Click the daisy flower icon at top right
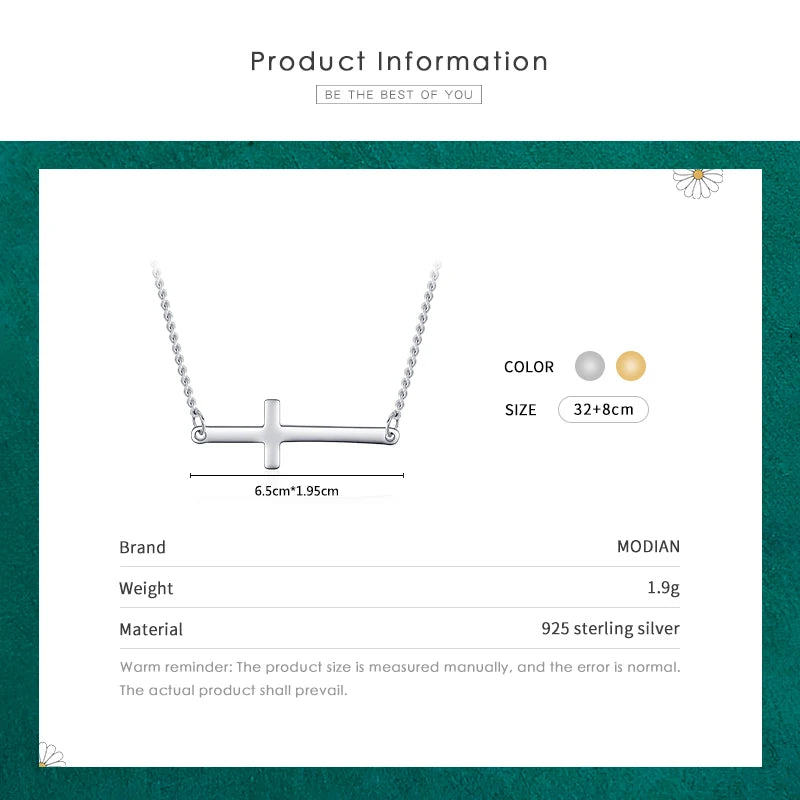 click(698, 182)
